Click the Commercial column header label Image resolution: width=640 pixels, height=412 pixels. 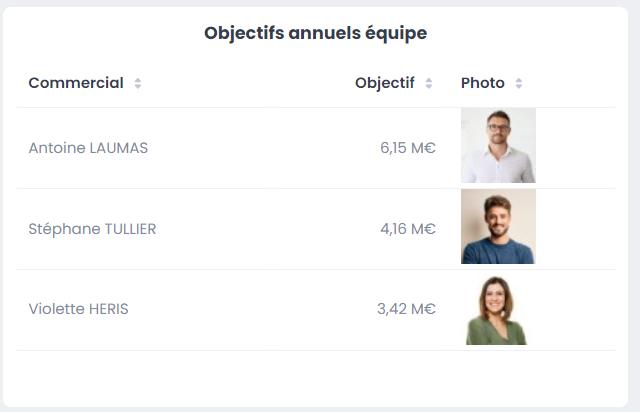click(x=76, y=83)
